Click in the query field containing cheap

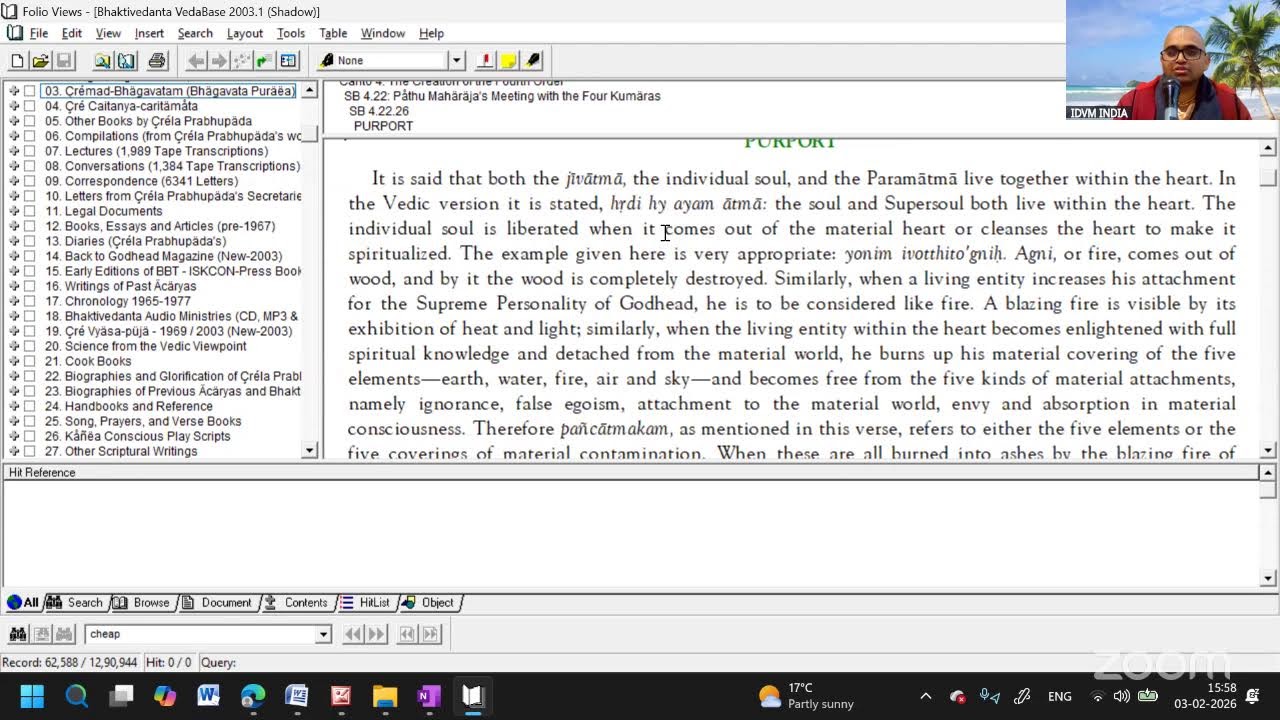point(200,634)
